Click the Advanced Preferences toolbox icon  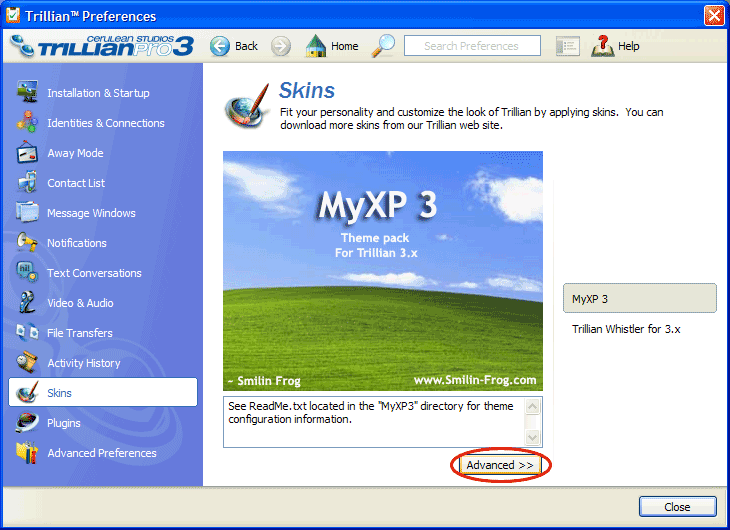coord(27,452)
